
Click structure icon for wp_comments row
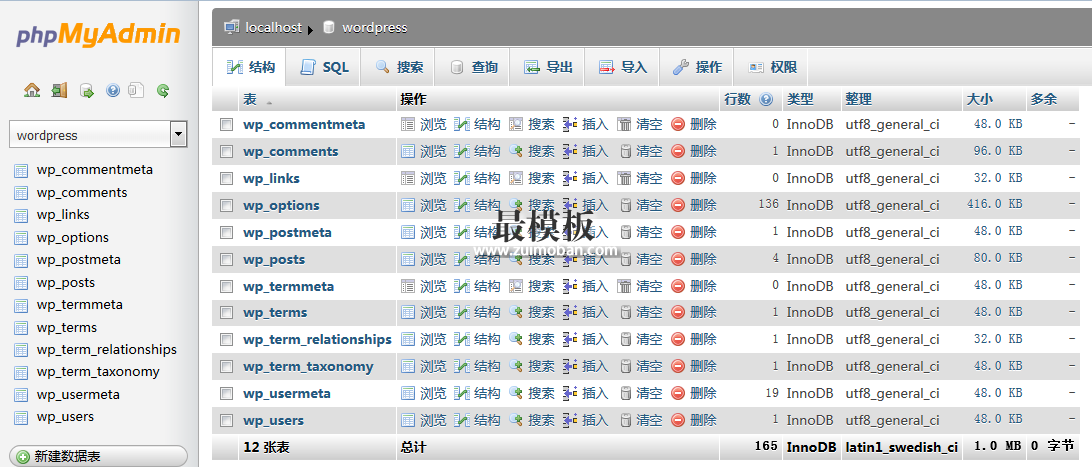coord(462,151)
